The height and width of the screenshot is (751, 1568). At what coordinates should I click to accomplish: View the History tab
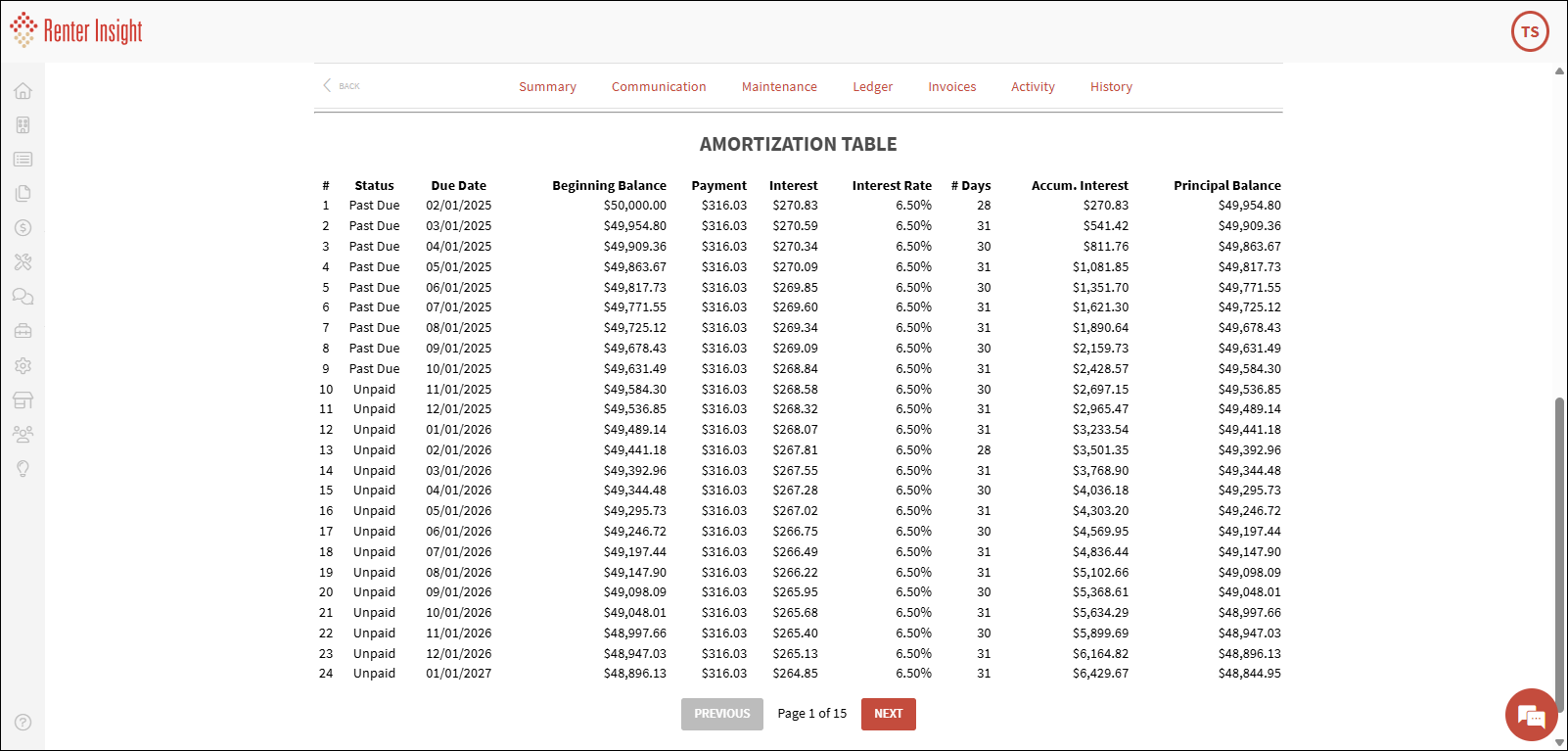1111,87
